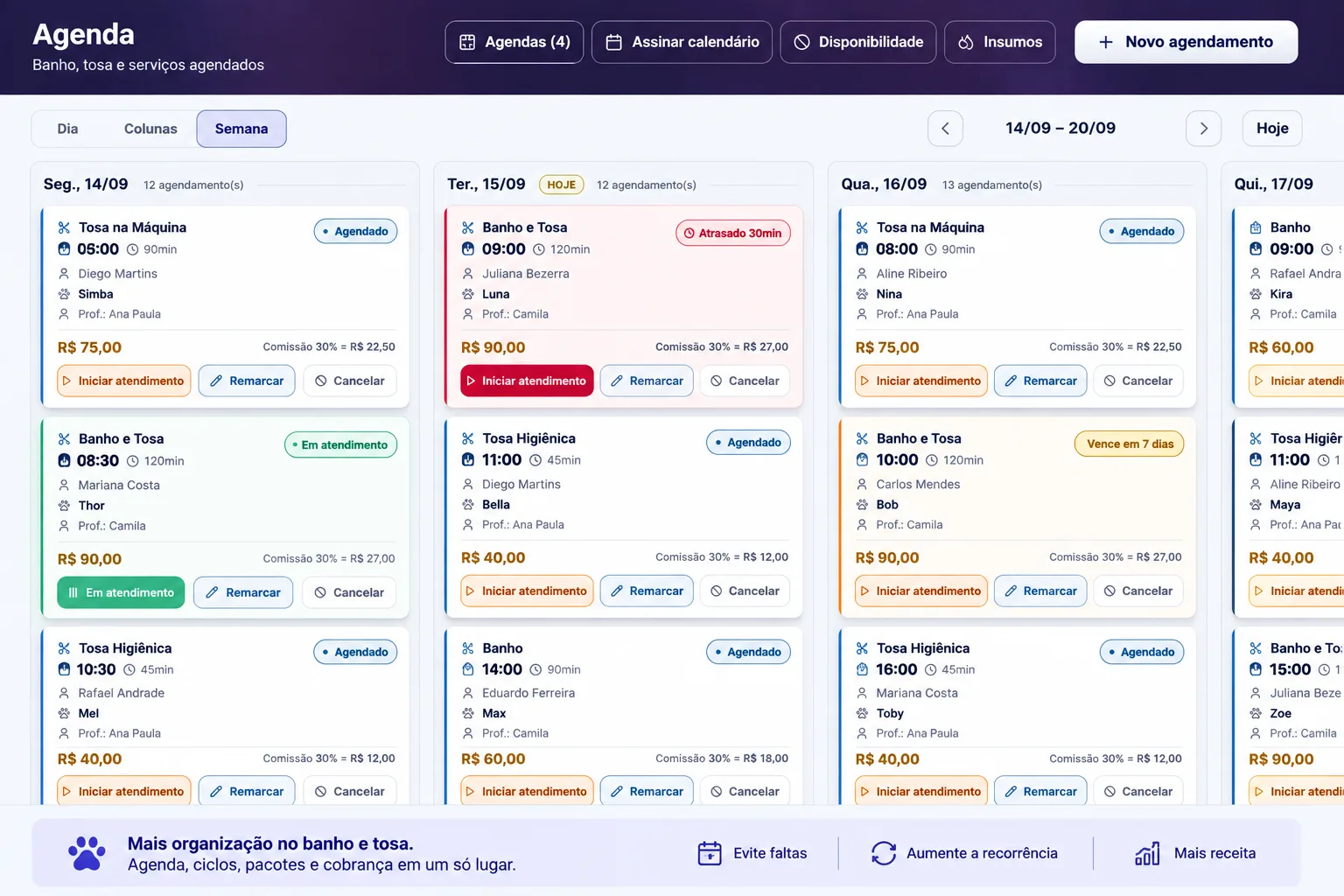1344x896 pixels.
Task: Select the Semana view tab
Action: coord(241,129)
